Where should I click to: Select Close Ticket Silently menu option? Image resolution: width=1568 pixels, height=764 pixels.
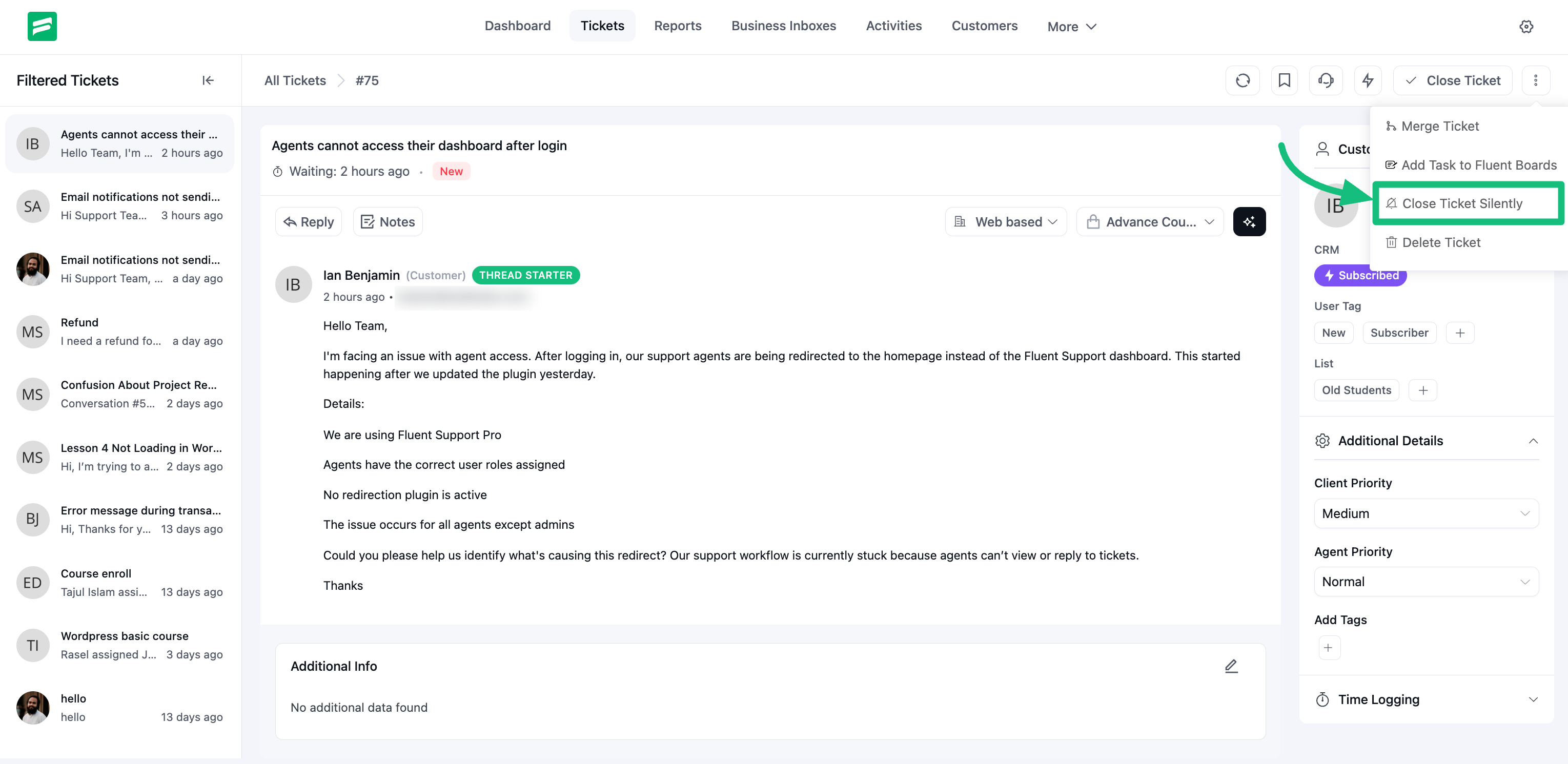pyautogui.click(x=1461, y=203)
